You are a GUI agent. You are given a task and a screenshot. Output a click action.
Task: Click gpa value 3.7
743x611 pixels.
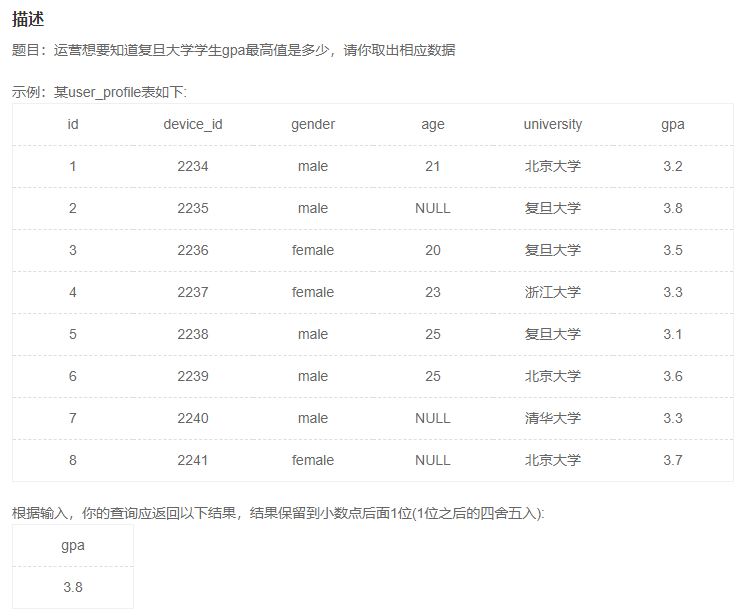click(x=673, y=460)
